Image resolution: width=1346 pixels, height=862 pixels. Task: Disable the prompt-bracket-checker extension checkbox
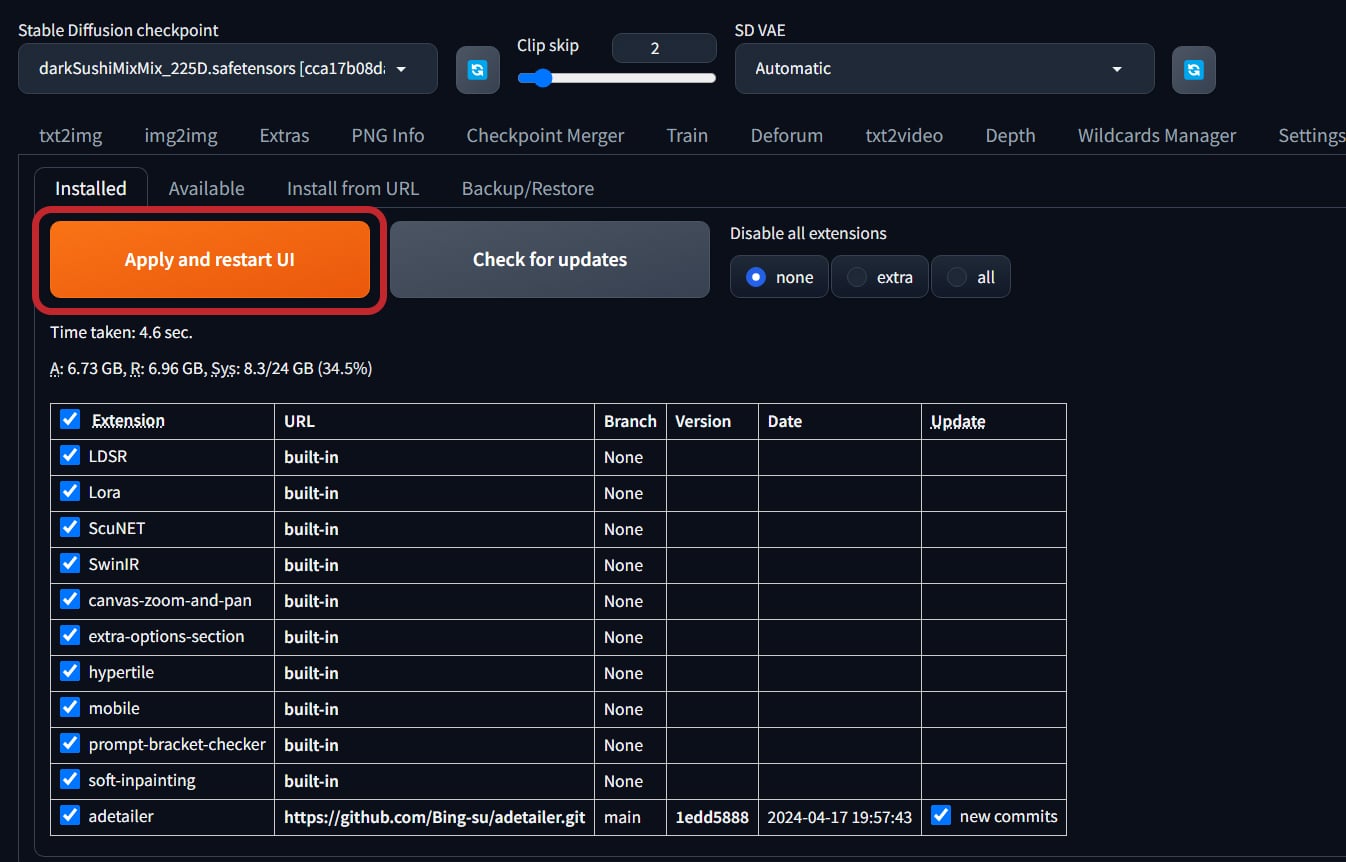pyautogui.click(x=70, y=743)
